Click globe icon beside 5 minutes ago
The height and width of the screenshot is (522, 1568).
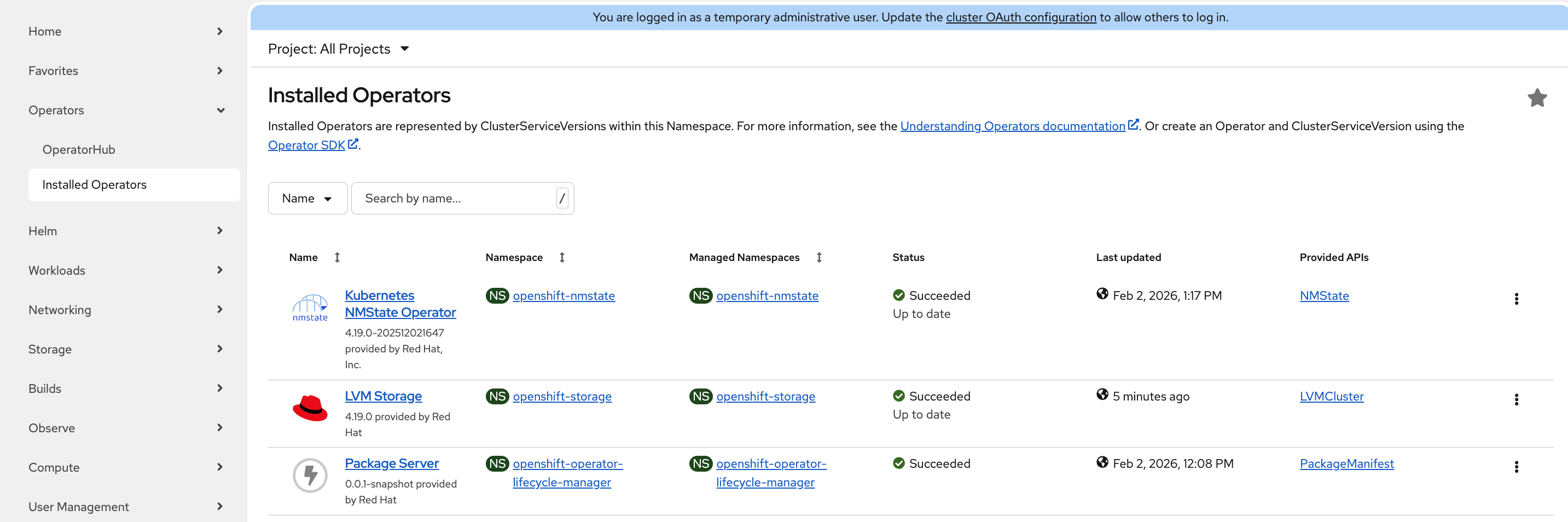click(x=1102, y=394)
